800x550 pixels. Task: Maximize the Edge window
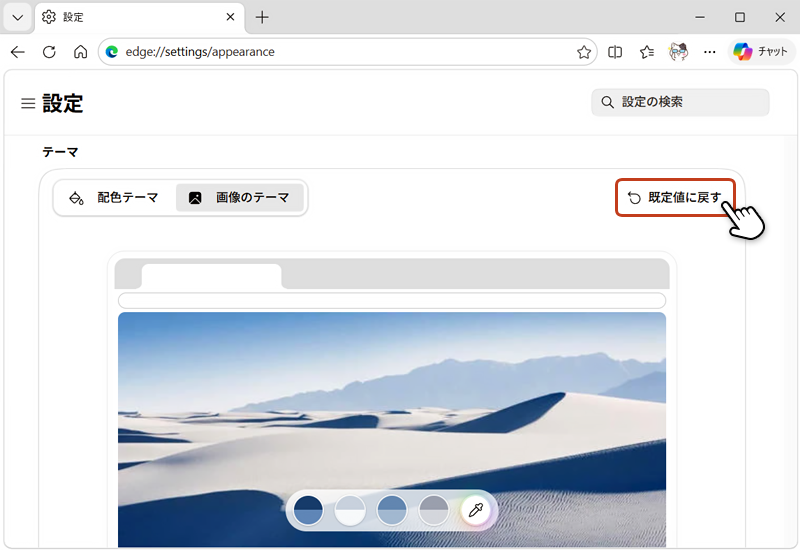[x=740, y=17]
